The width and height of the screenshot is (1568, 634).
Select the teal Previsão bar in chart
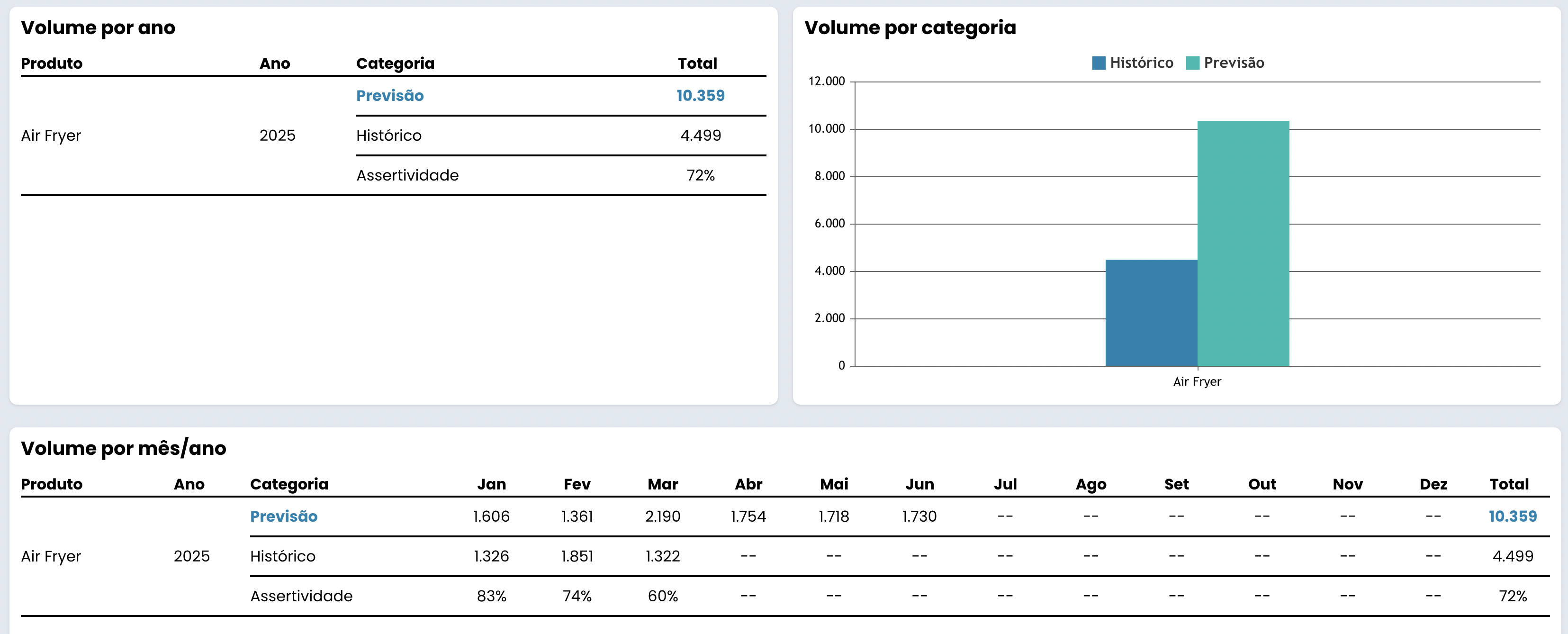coord(1243,244)
